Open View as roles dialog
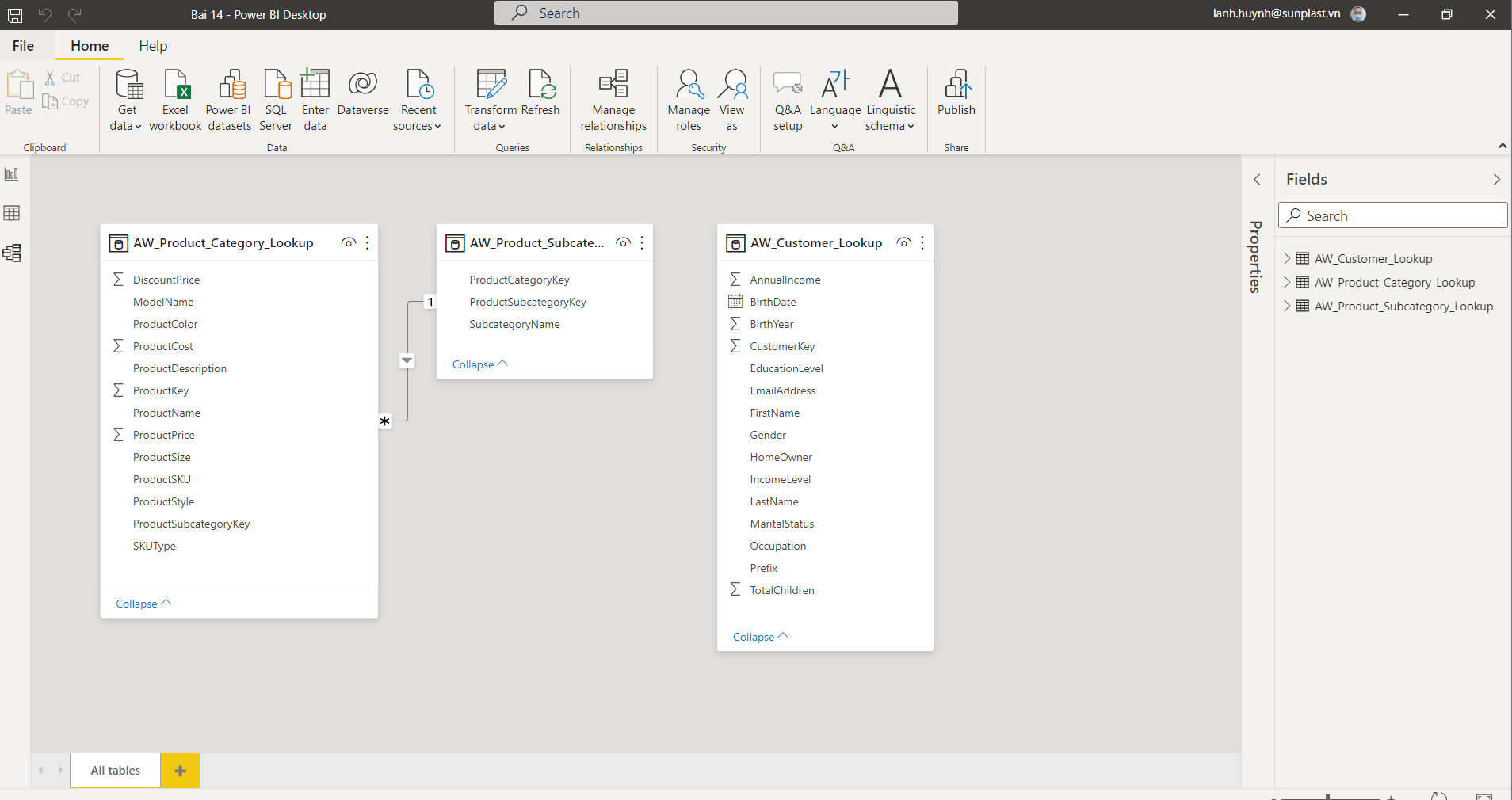 click(x=732, y=100)
